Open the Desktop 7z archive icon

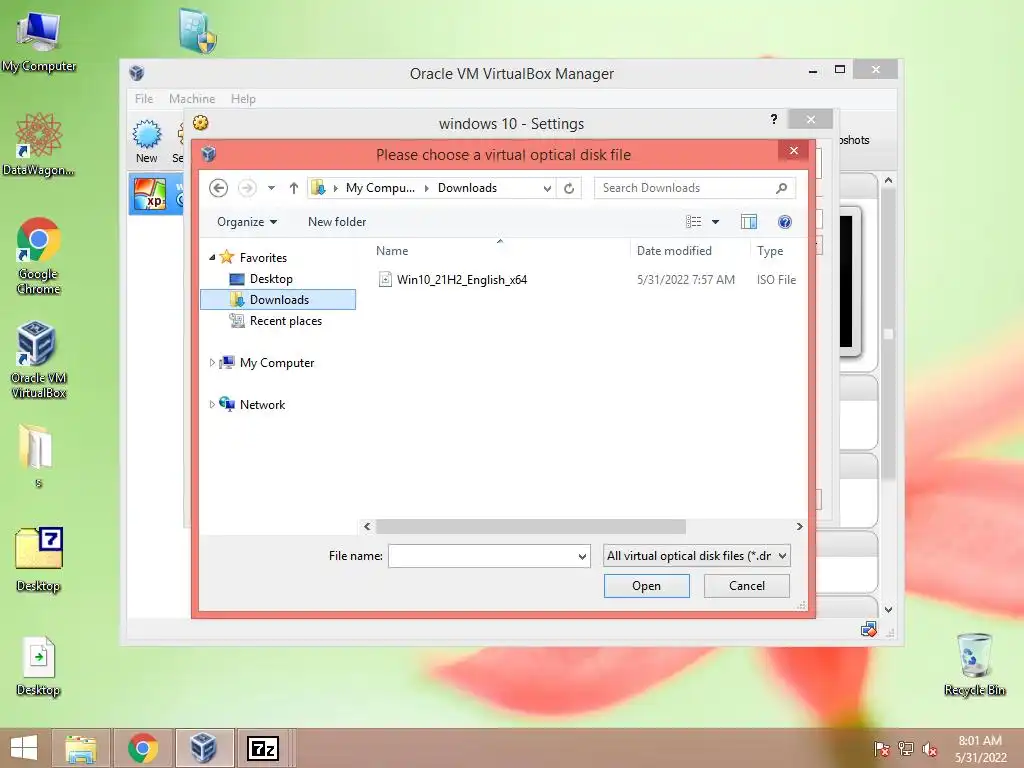(38, 559)
